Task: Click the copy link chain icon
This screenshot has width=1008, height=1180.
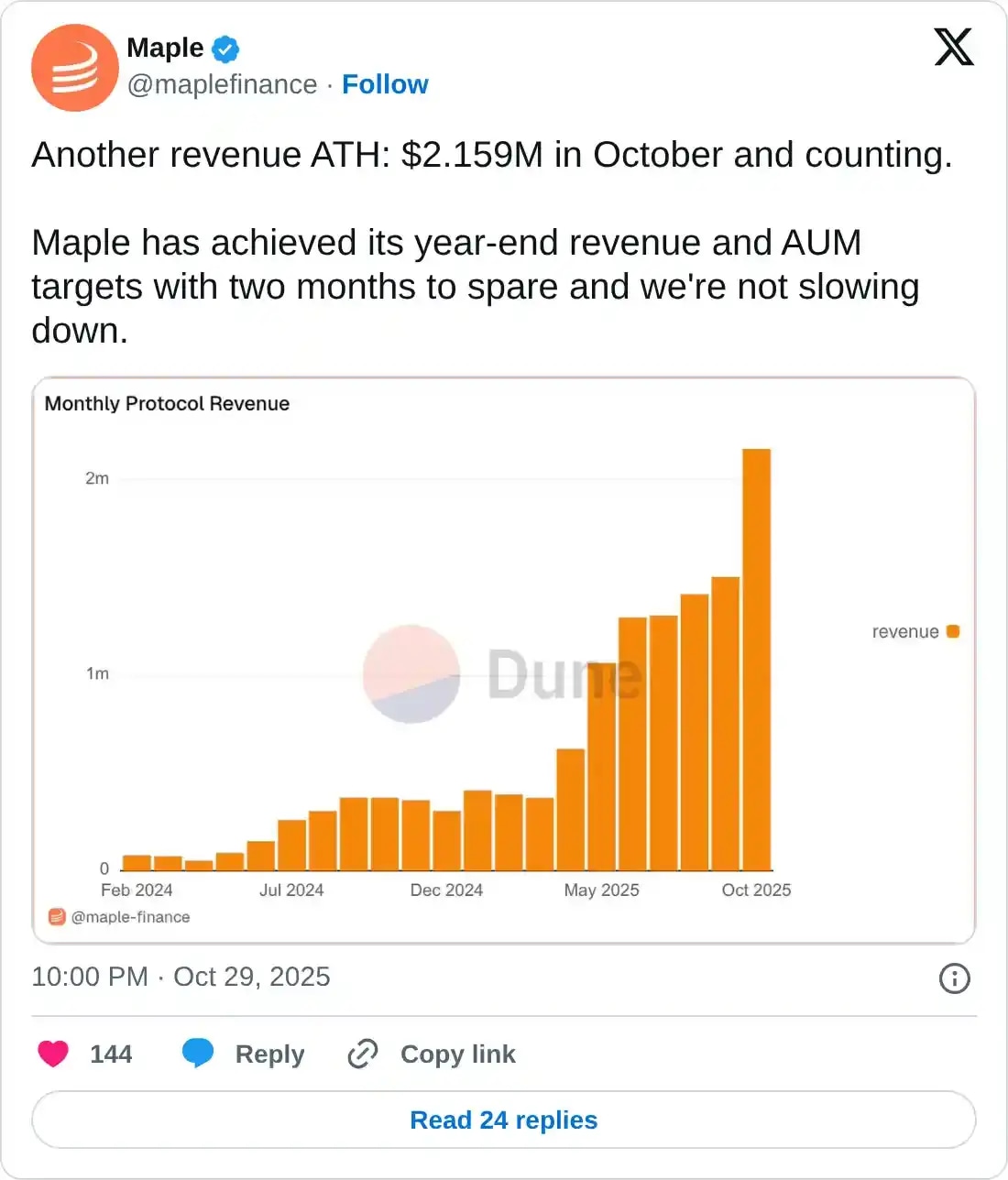Action: click(362, 1054)
